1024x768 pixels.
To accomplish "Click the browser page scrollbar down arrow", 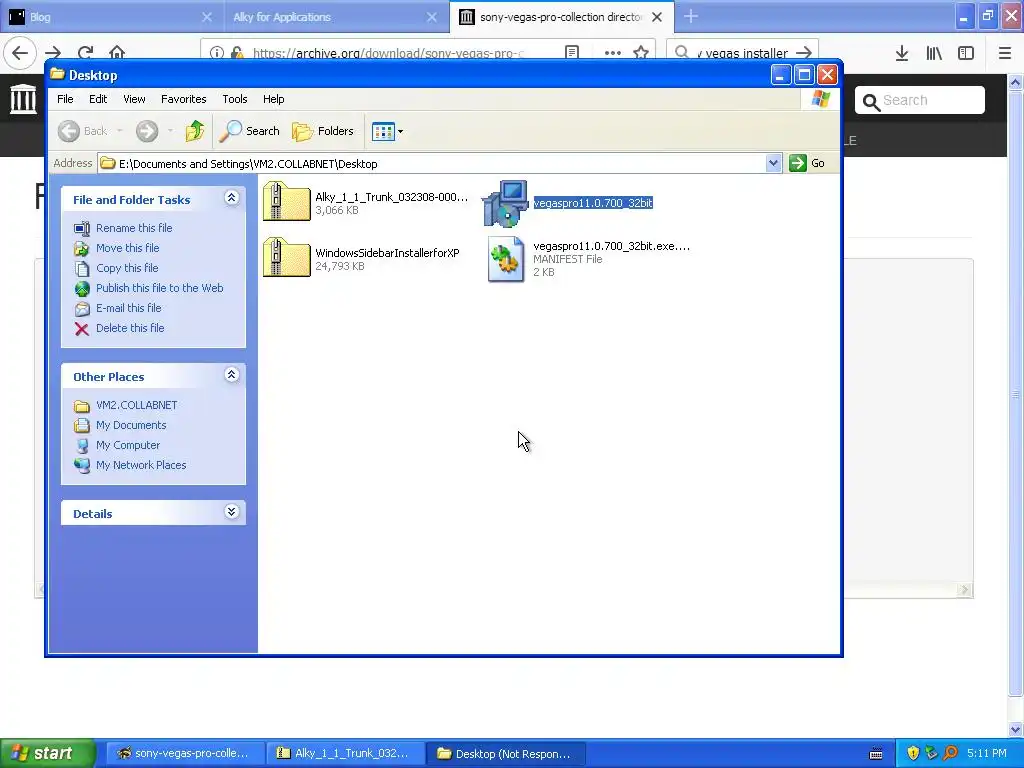I will (1016, 730).
